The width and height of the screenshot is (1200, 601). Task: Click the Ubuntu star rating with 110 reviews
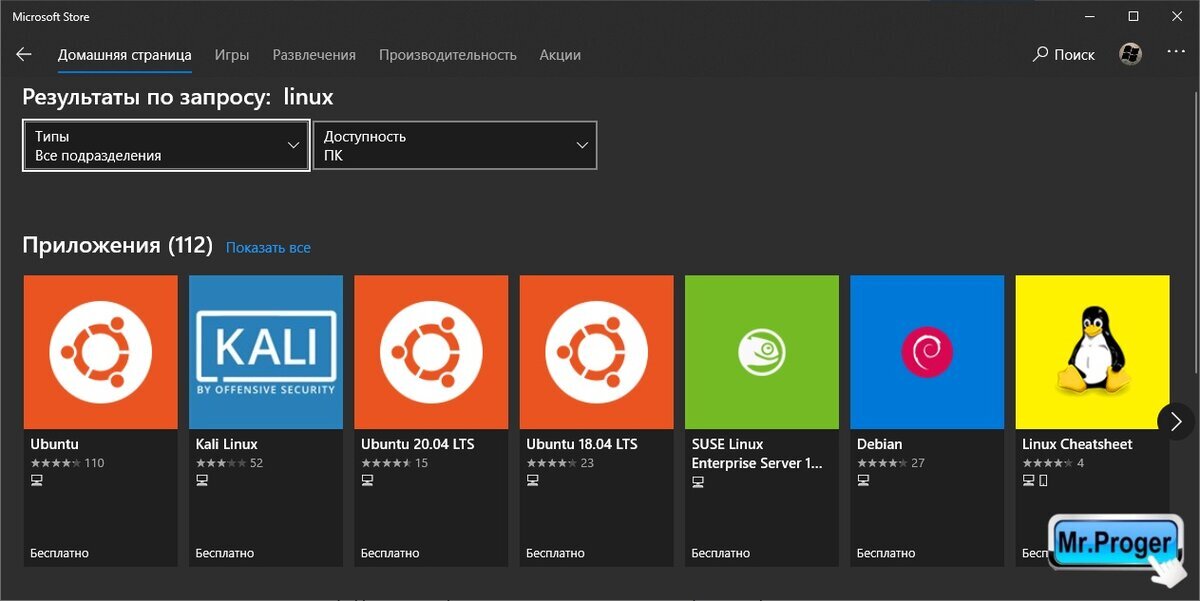[x=67, y=463]
